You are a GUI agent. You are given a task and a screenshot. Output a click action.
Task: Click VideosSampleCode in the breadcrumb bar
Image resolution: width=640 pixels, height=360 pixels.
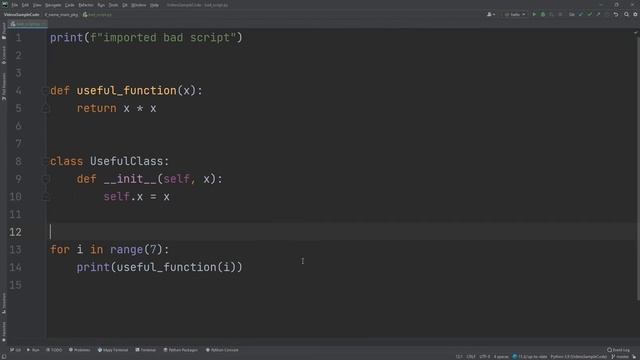point(22,15)
